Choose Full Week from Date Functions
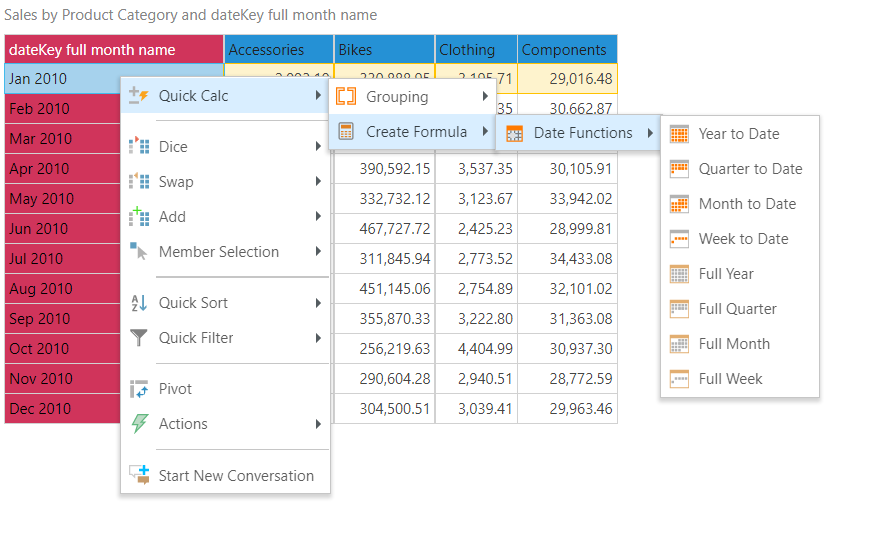 pyautogui.click(x=730, y=379)
